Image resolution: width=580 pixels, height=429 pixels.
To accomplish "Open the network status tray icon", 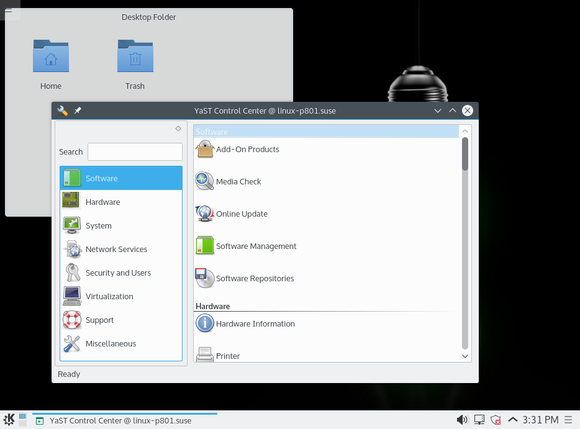I will pyautogui.click(x=479, y=420).
